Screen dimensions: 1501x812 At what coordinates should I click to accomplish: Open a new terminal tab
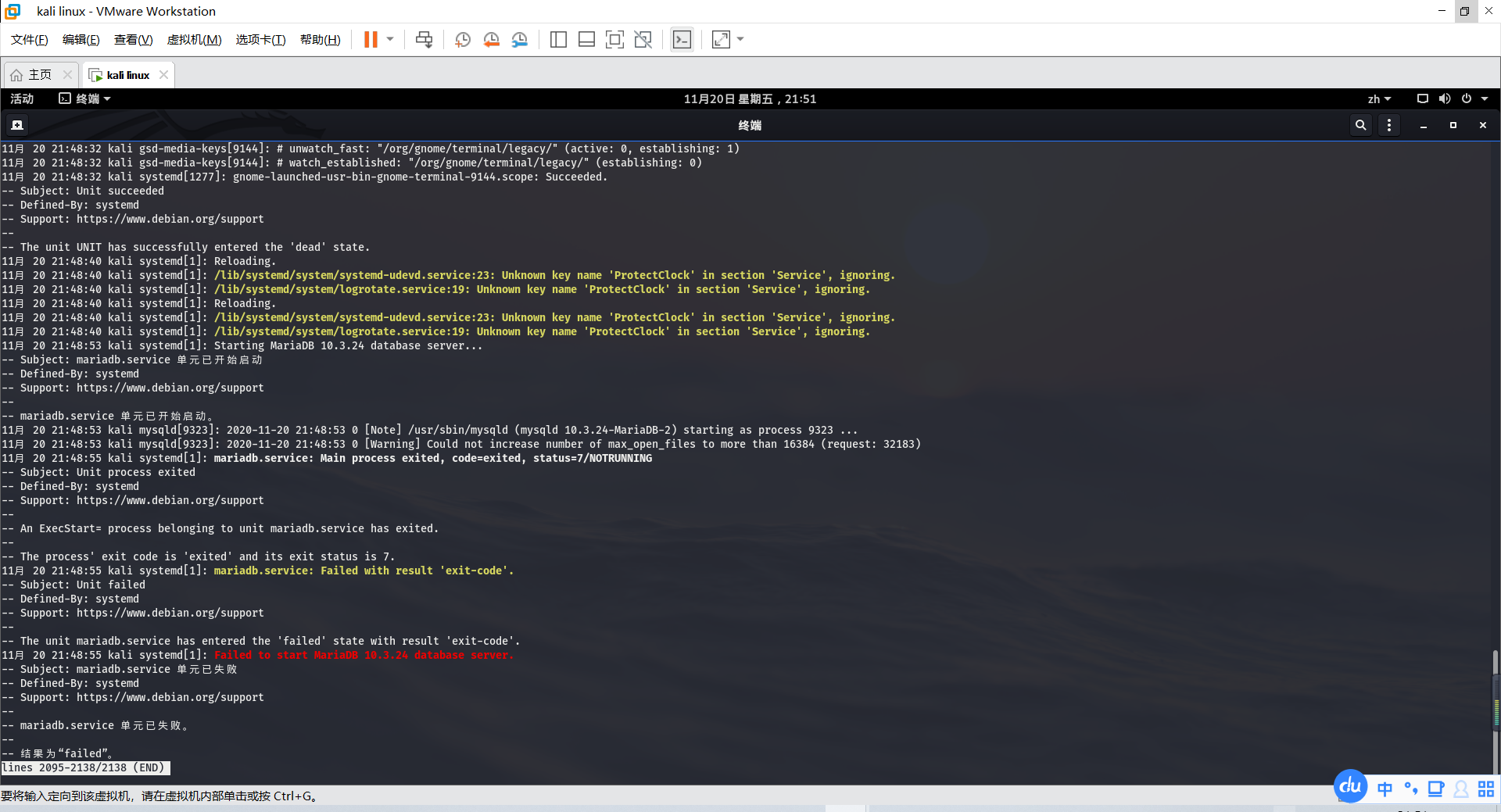pyautogui.click(x=16, y=124)
